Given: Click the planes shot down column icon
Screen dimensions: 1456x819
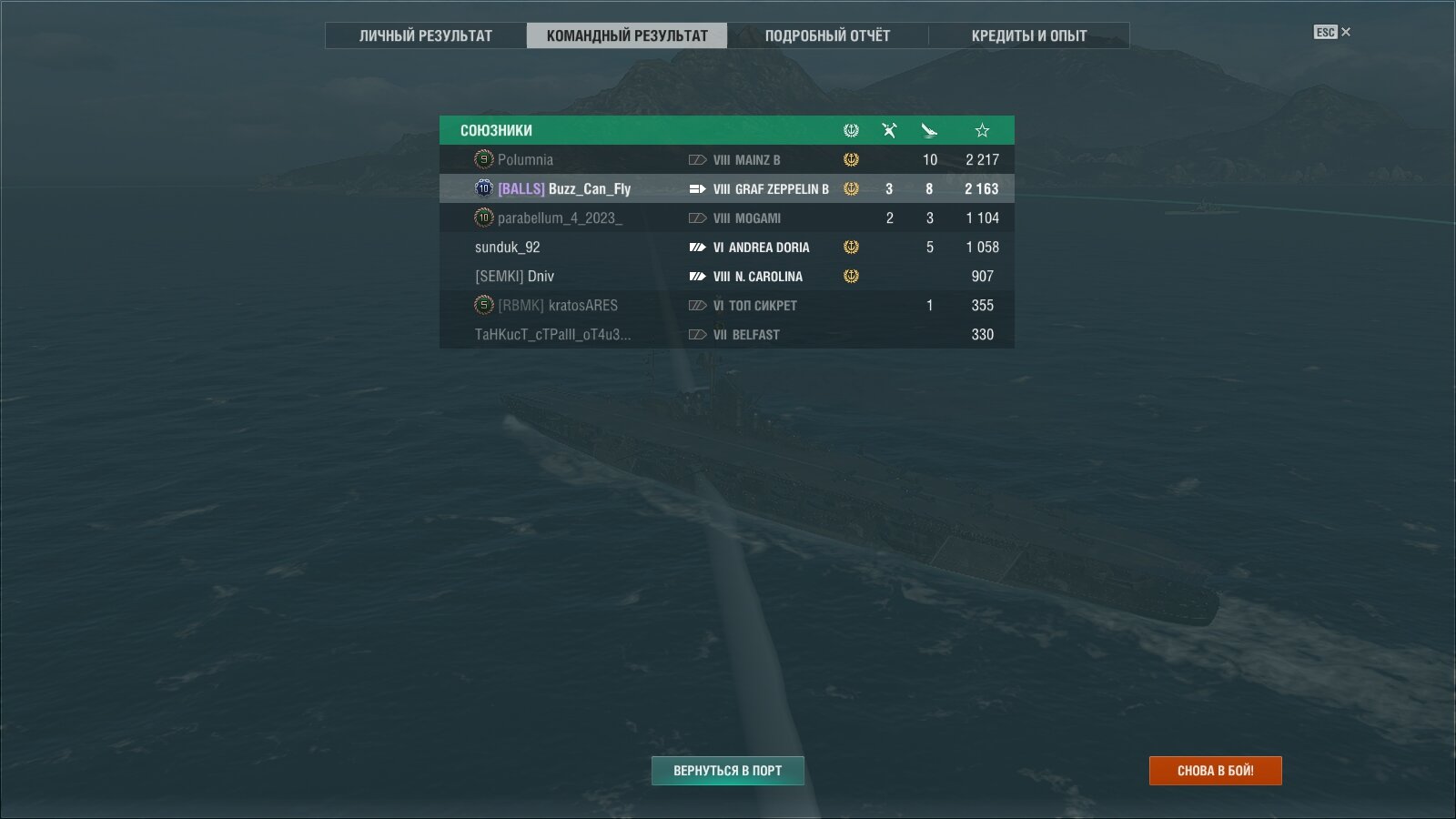Looking at the screenshot, I should pos(929,130).
